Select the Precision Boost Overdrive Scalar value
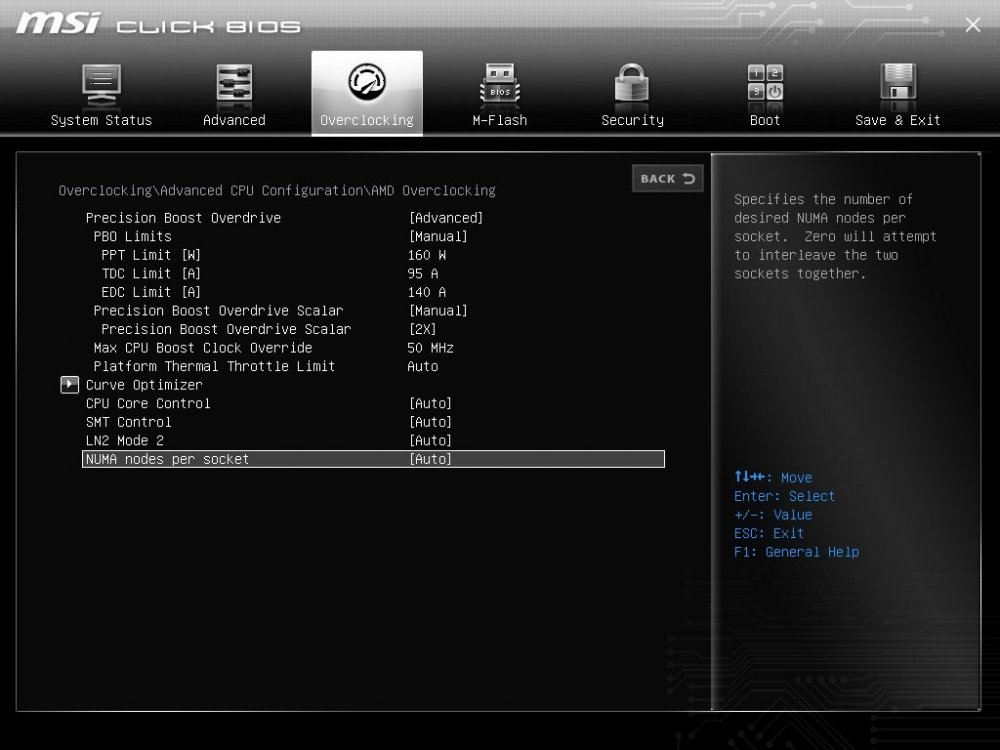Screen dimensions: 1000x750 430,329
